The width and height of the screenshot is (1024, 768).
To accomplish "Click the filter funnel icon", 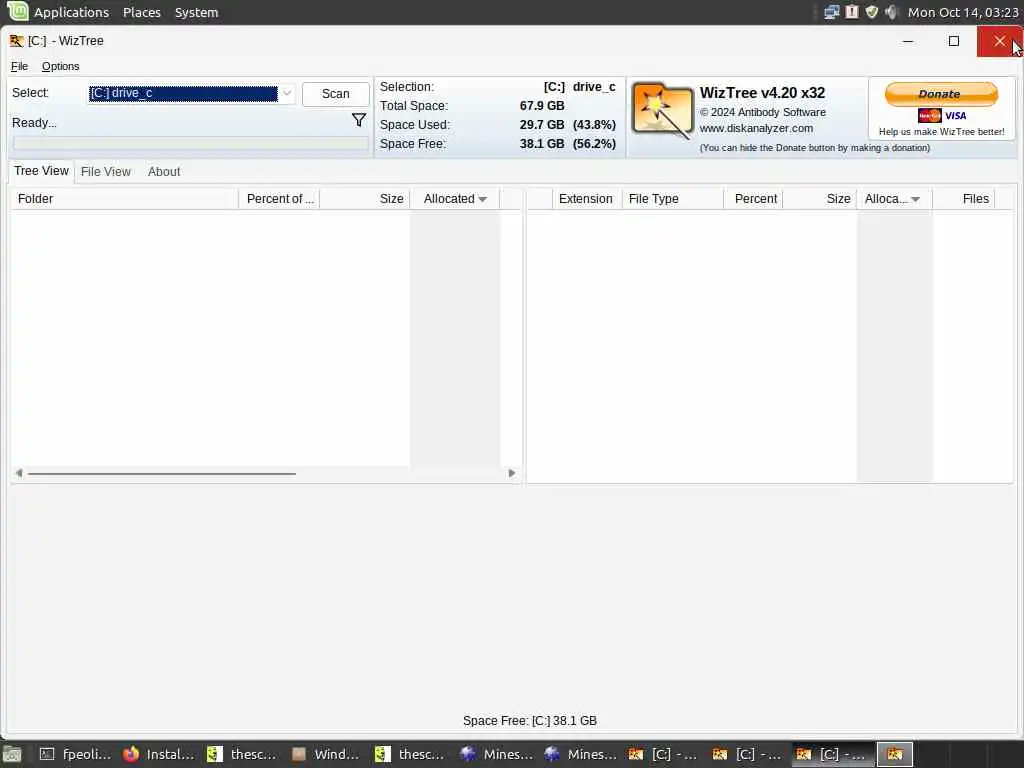I will point(359,120).
